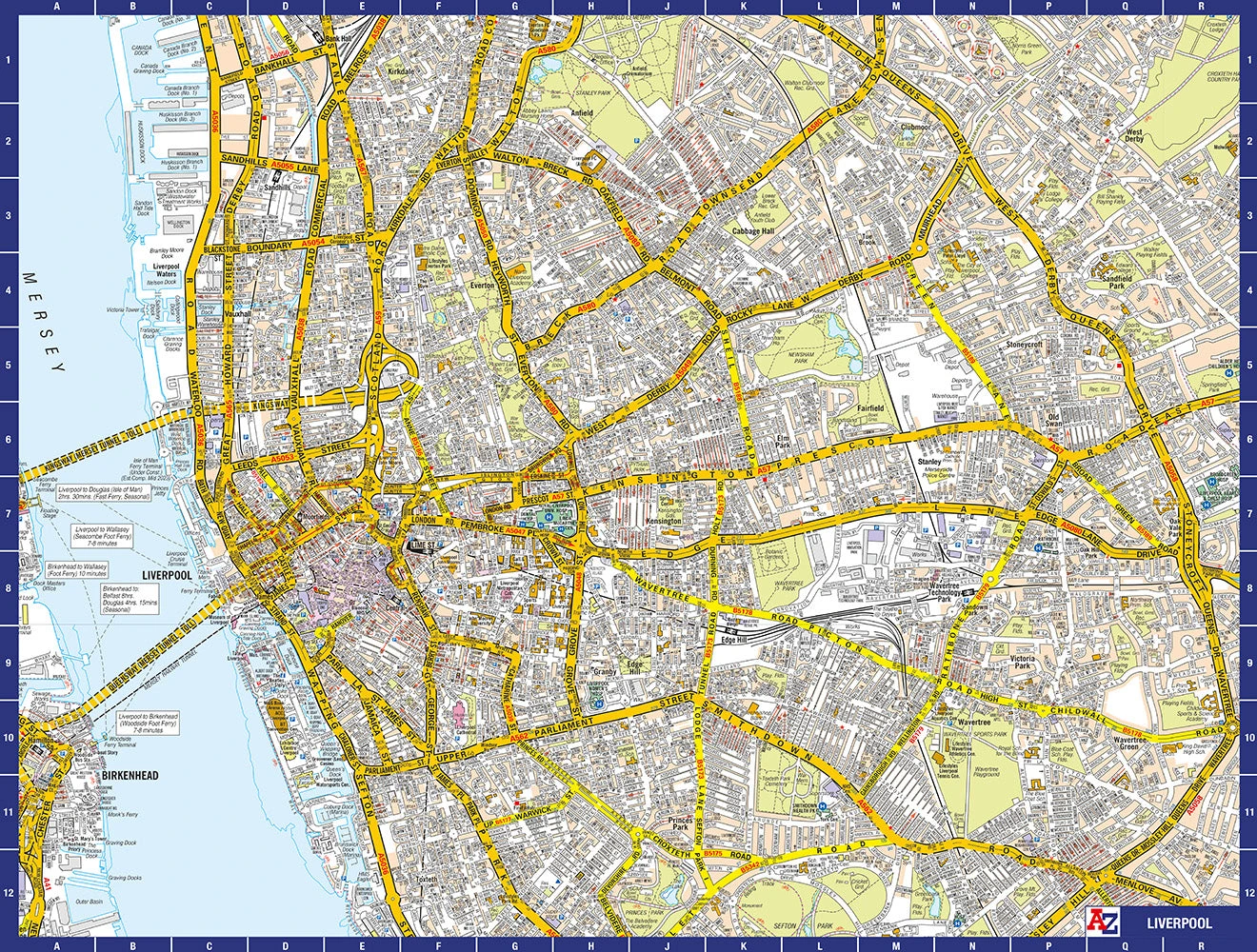Select the Kensington district name
Image resolution: width=1257 pixels, height=952 pixels.
664,521
